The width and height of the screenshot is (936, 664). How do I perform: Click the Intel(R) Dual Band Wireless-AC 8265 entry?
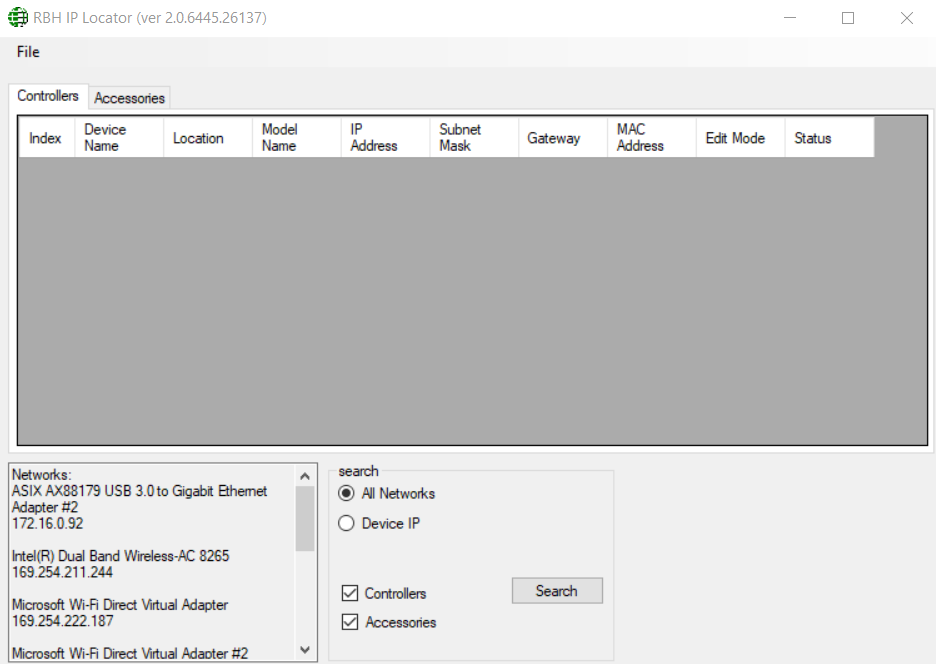coord(121,556)
